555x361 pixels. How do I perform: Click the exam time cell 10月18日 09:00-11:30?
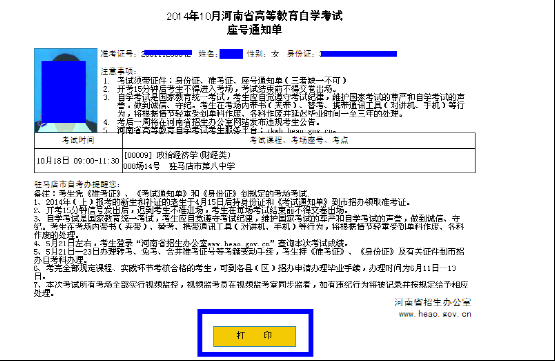point(78,161)
